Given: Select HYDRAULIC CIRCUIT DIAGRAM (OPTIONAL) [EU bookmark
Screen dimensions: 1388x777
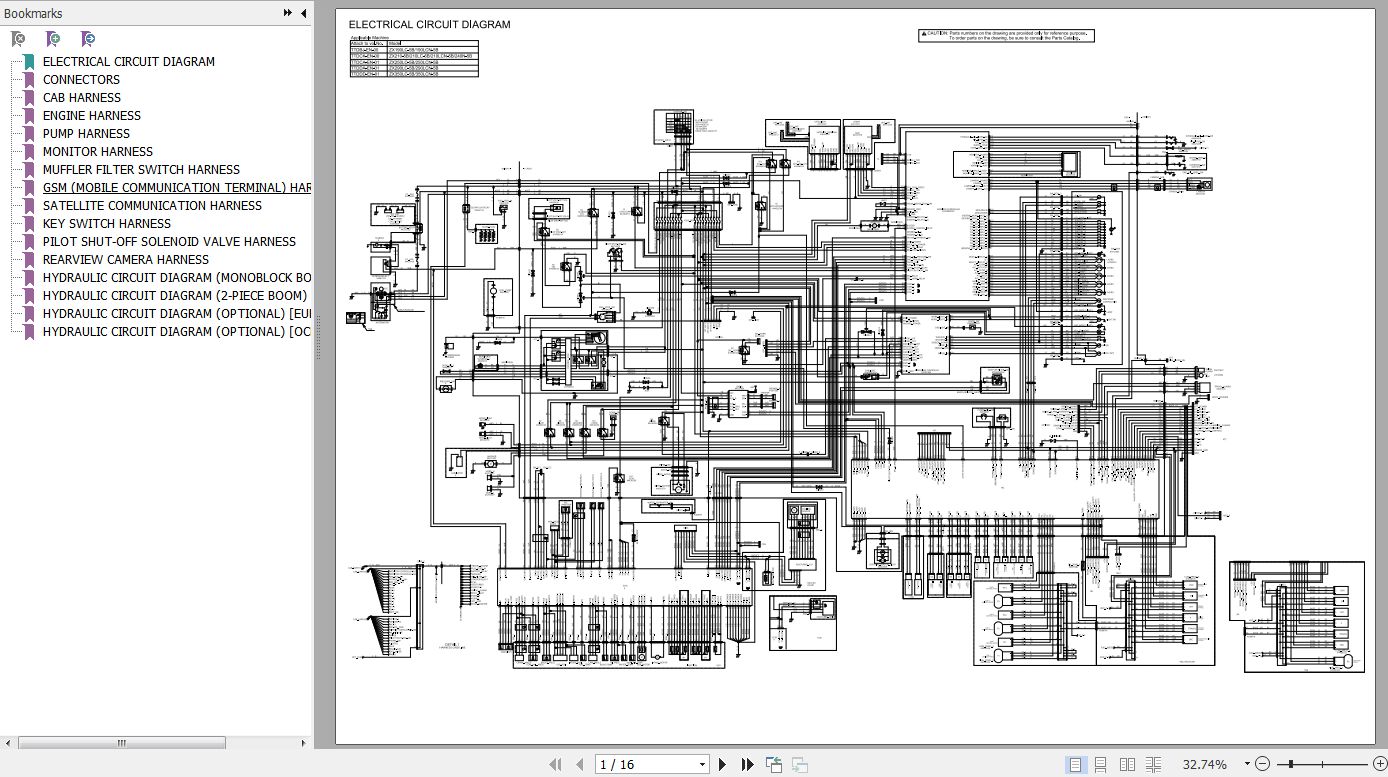Looking at the screenshot, I should 177,314.
